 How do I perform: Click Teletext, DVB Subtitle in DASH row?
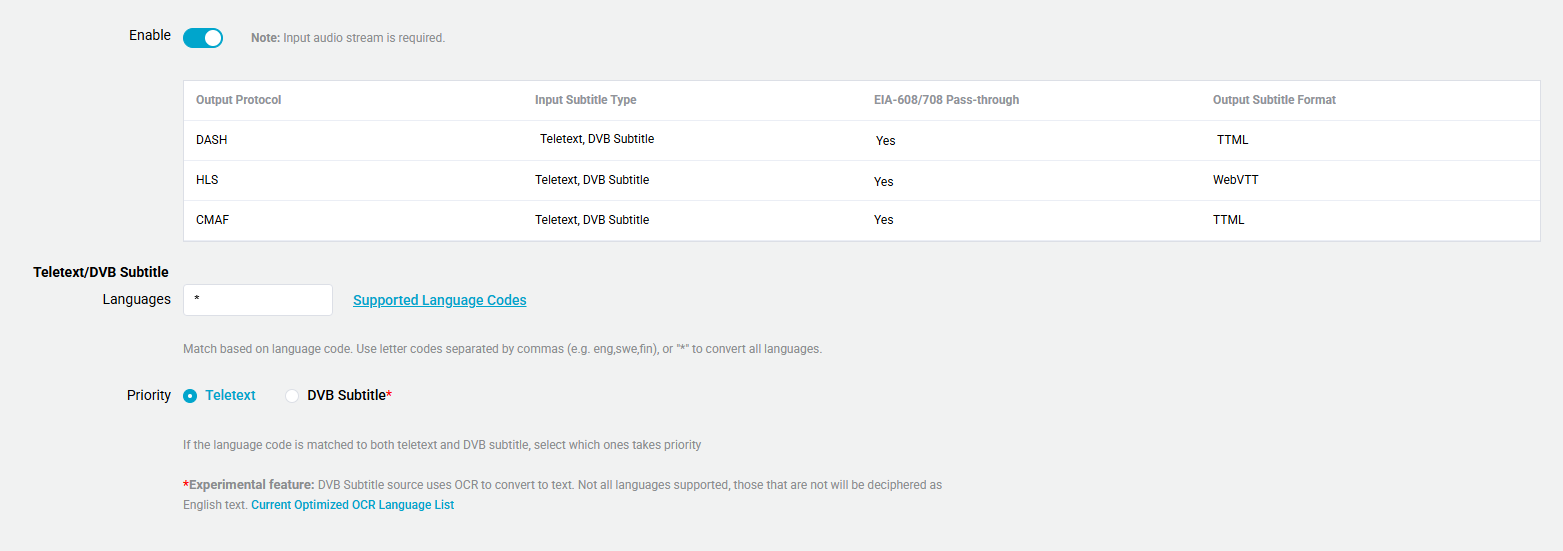(596, 139)
